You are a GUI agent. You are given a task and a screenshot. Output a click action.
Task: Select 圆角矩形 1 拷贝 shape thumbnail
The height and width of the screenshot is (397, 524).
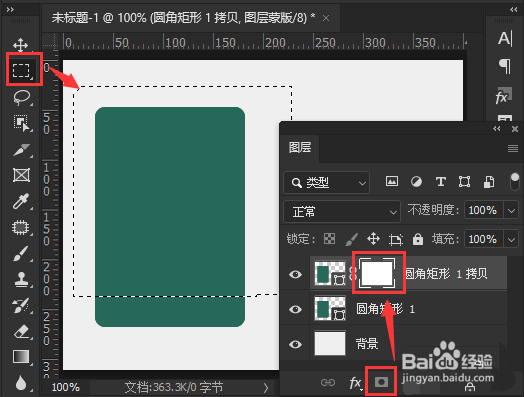tap(330, 273)
